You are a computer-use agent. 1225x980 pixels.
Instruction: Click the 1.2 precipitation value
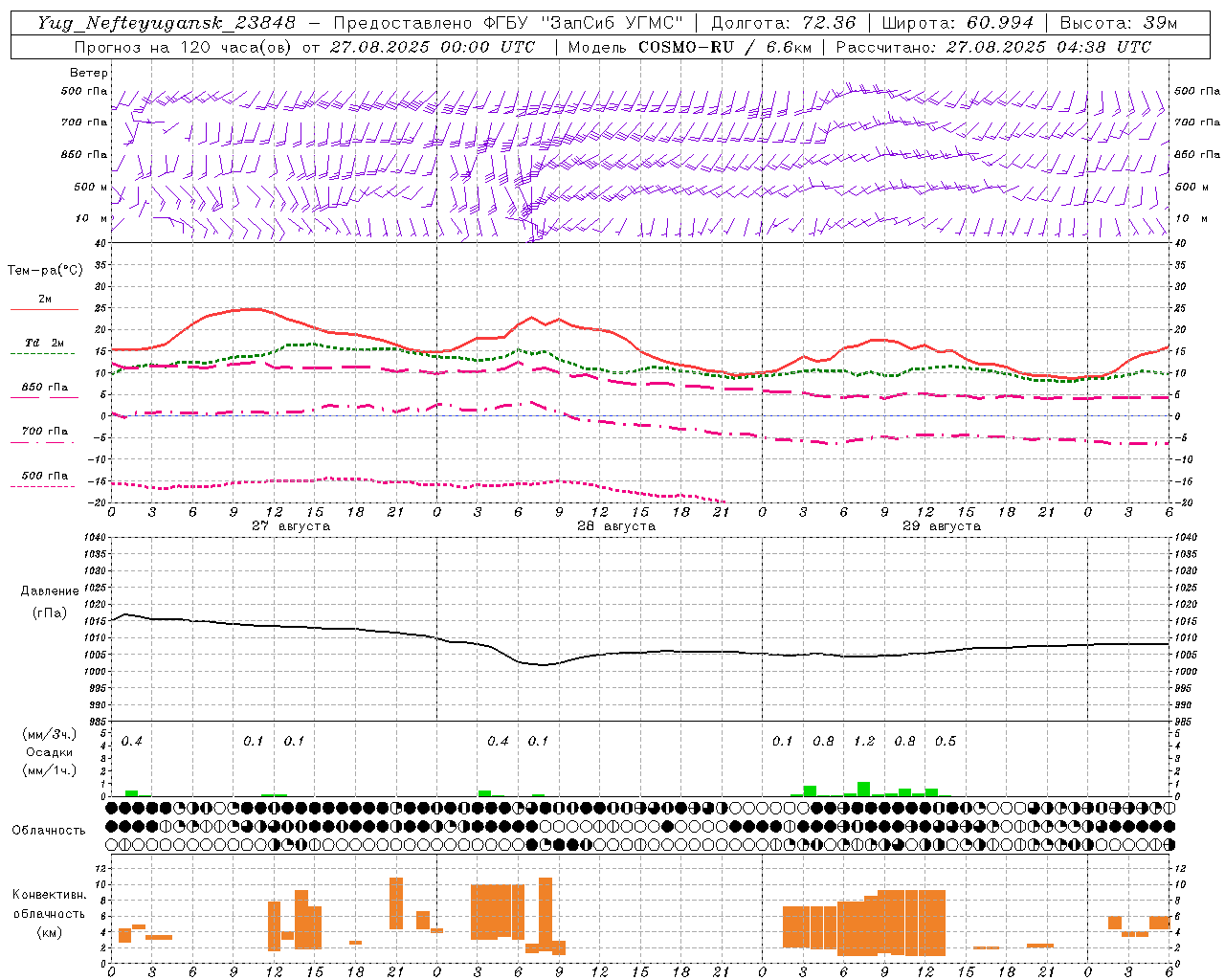coord(864,741)
